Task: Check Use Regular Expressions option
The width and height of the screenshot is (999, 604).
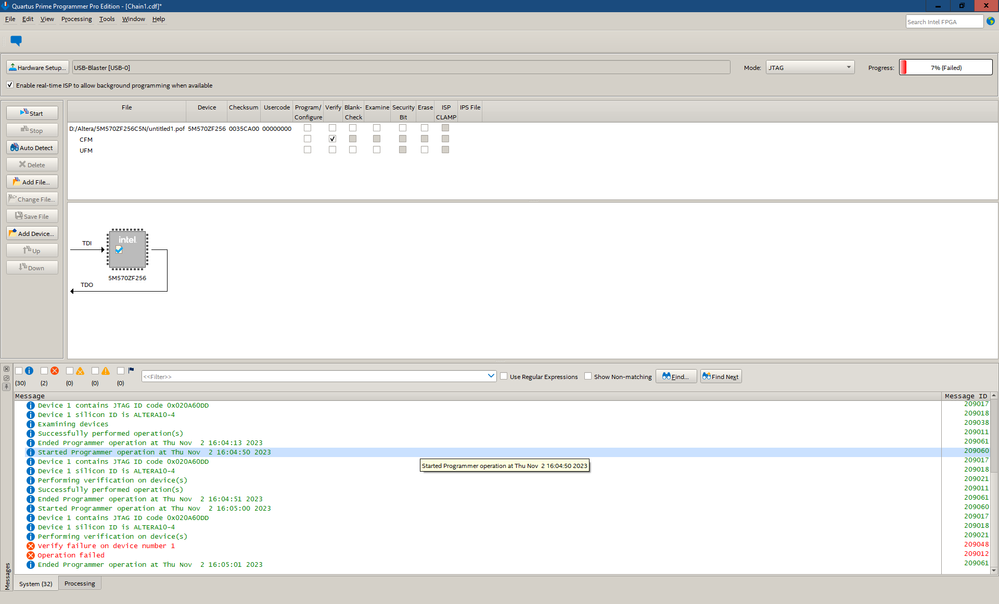Action: (504, 377)
